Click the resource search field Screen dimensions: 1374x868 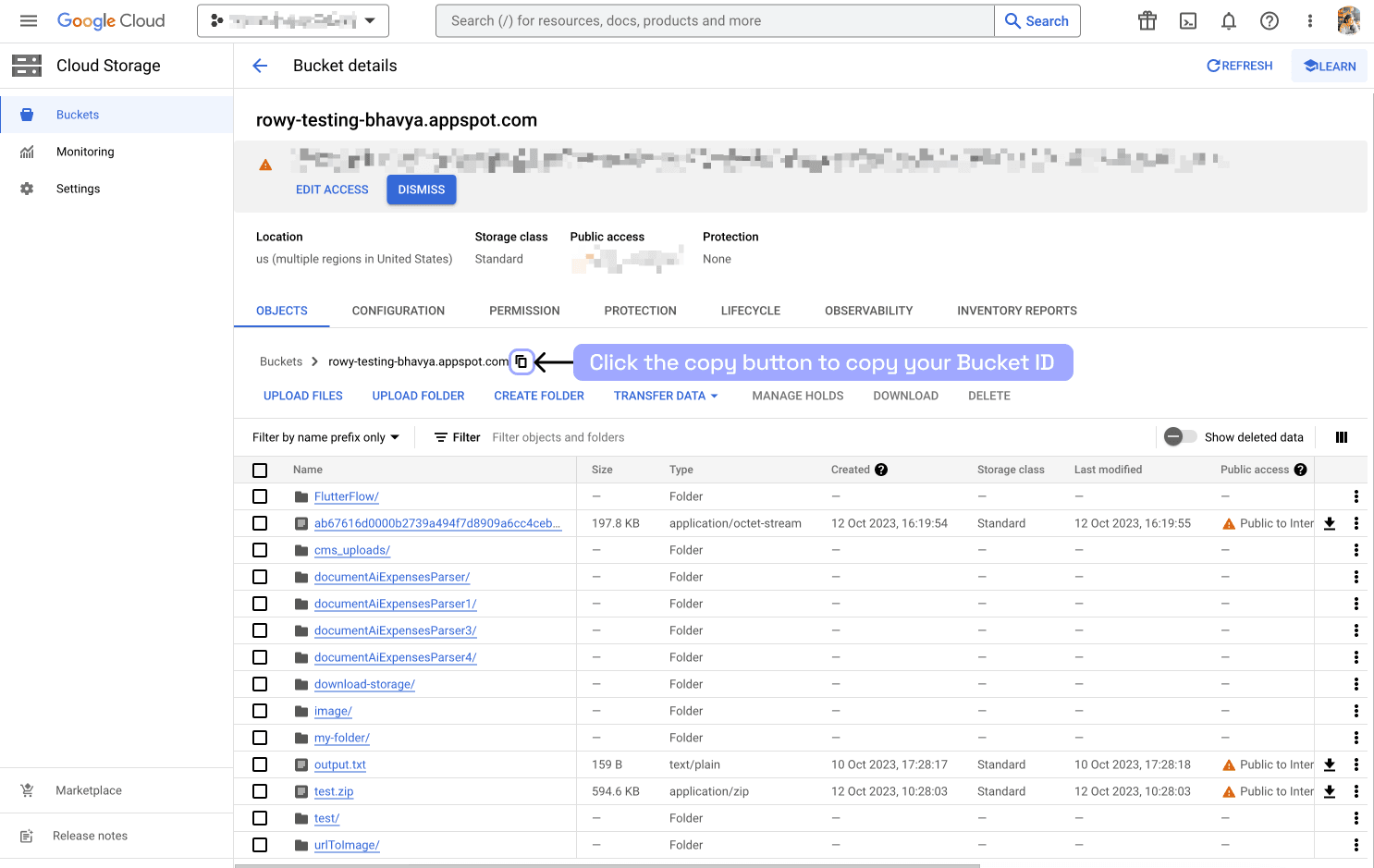coord(715,20)
